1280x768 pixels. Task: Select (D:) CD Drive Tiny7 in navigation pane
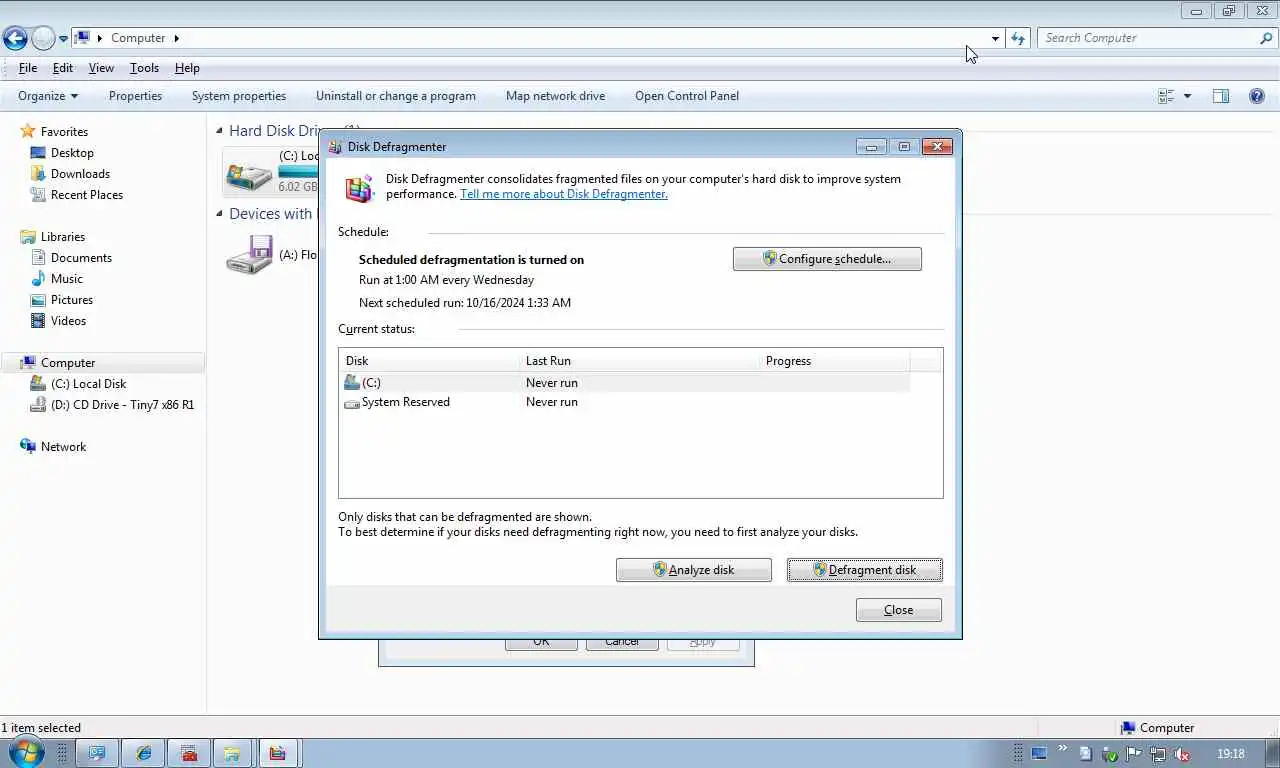point(122,405)
